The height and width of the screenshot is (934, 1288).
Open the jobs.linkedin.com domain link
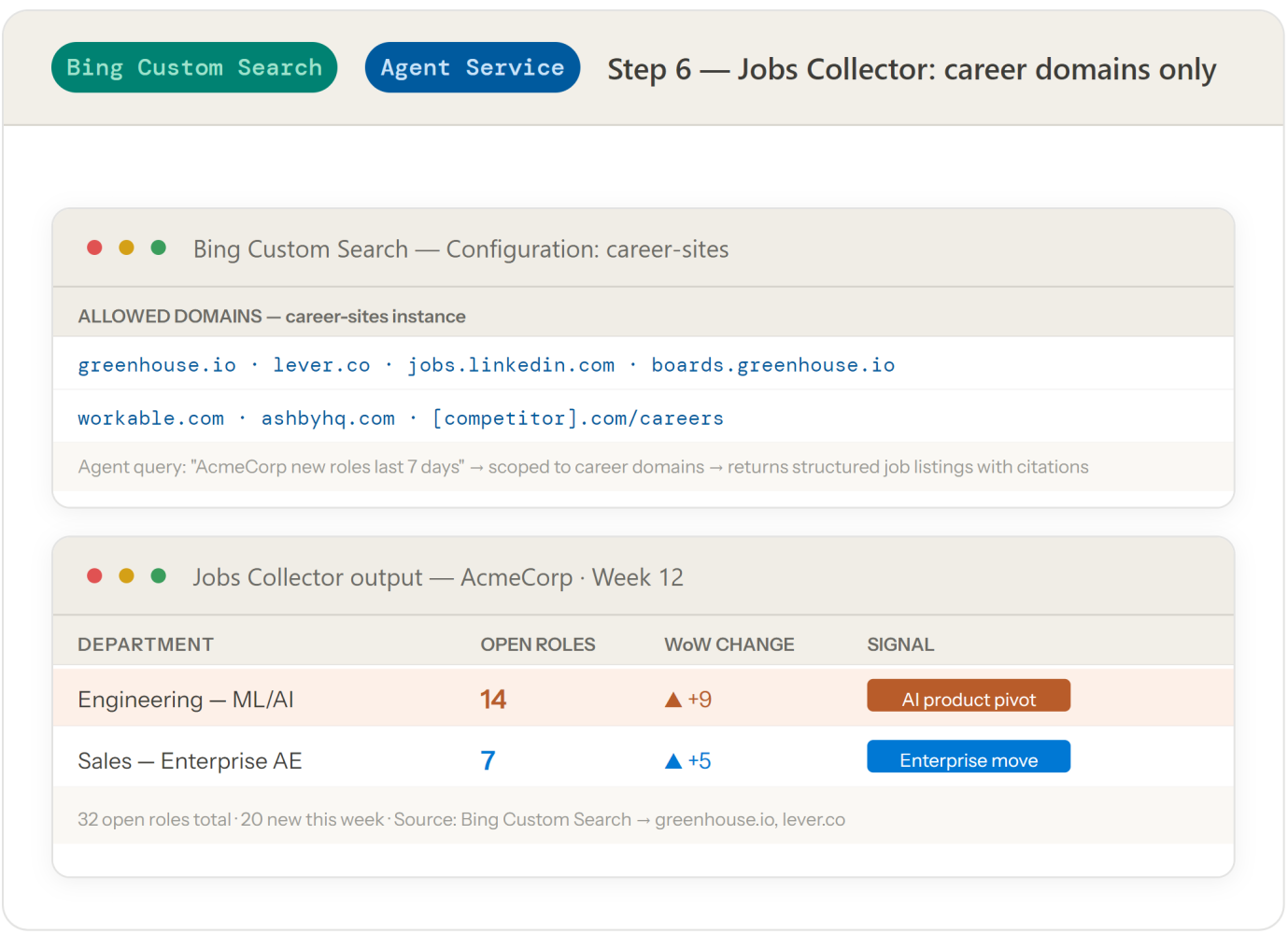(511, 365)
